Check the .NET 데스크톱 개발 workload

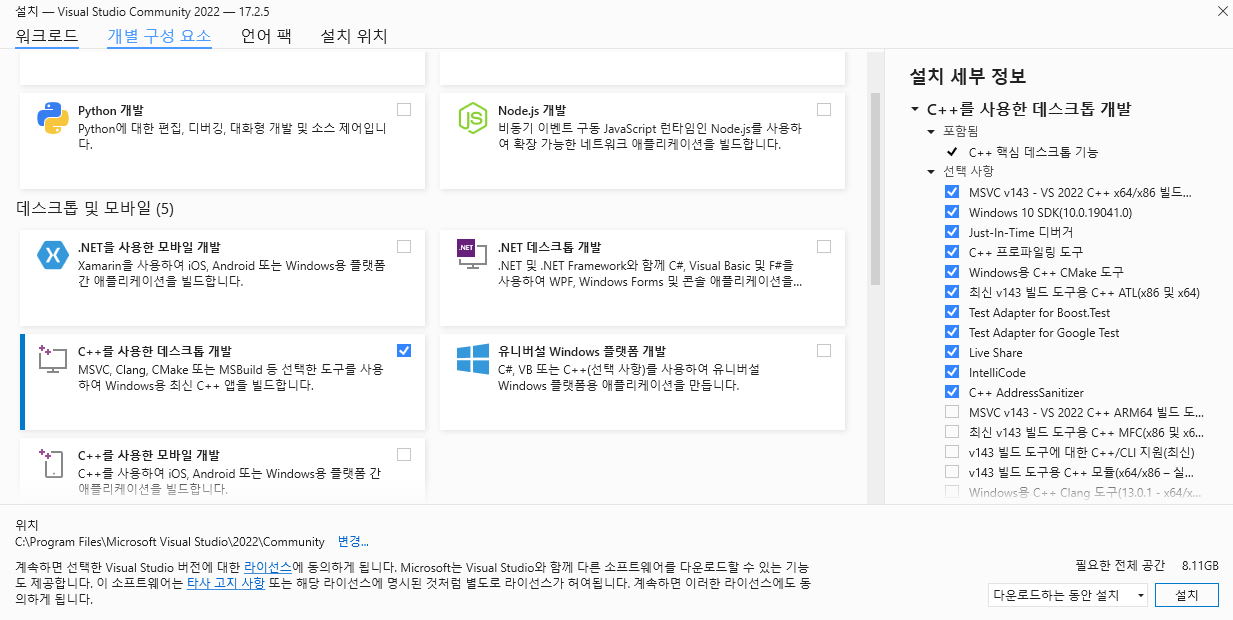point(824,246)
